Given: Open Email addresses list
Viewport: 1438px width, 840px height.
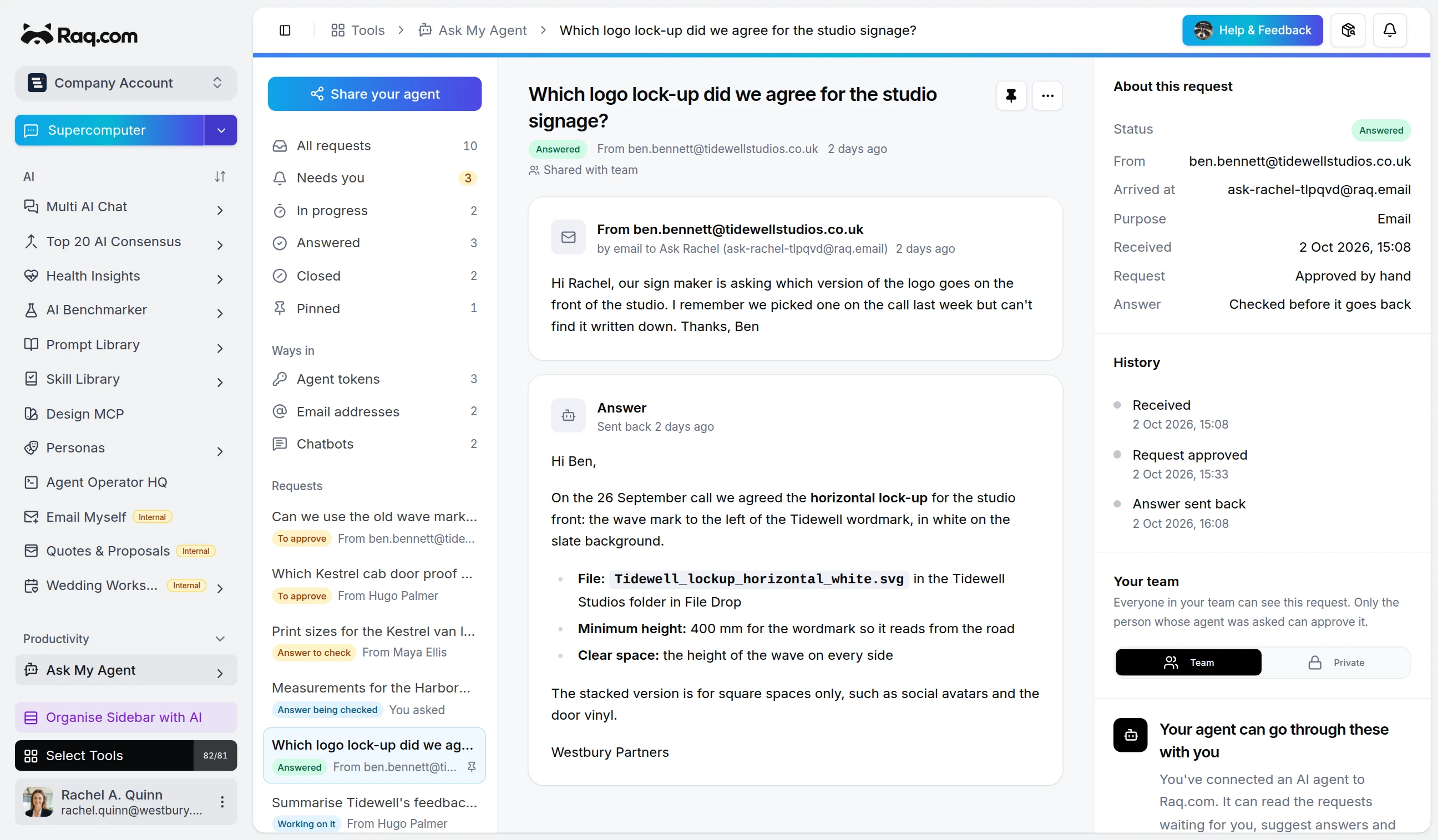Looking at the screenshot, I should (x=374, y=411).
